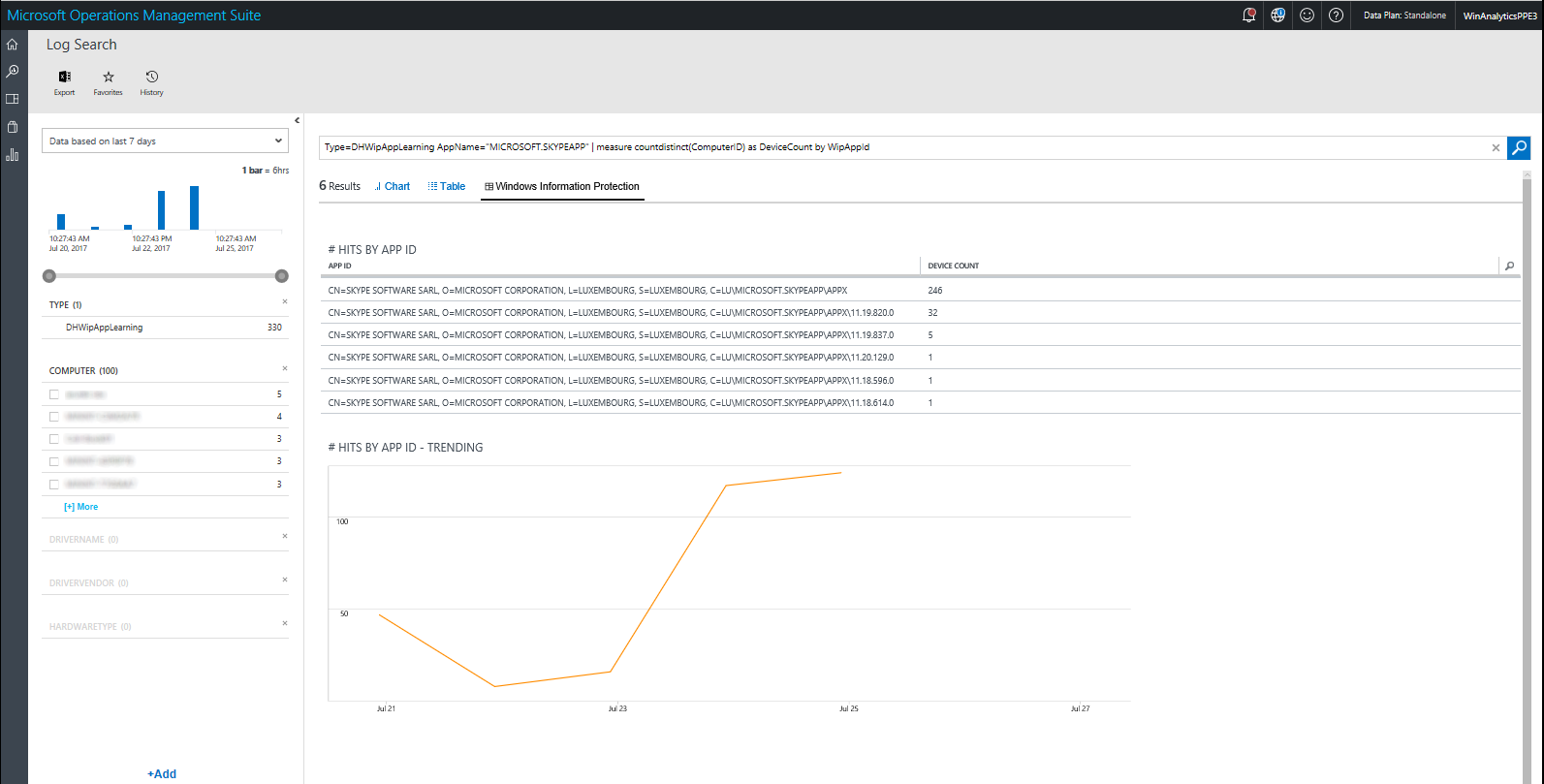Open notifications bell icon
The height and width of the screenshot is (784, 1544).
point(1248,16)
